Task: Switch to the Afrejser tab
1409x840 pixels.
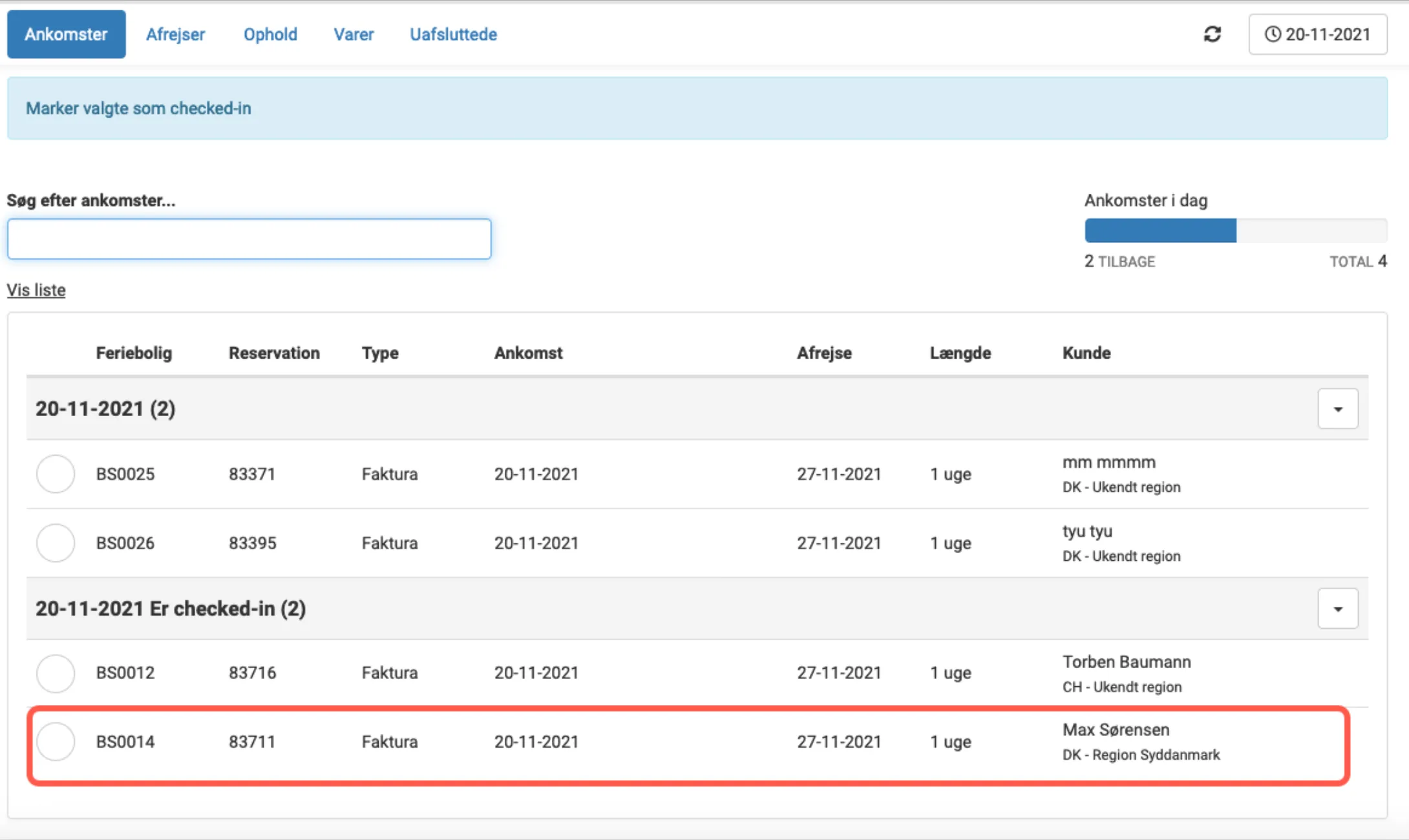Action: pos(175,34)
